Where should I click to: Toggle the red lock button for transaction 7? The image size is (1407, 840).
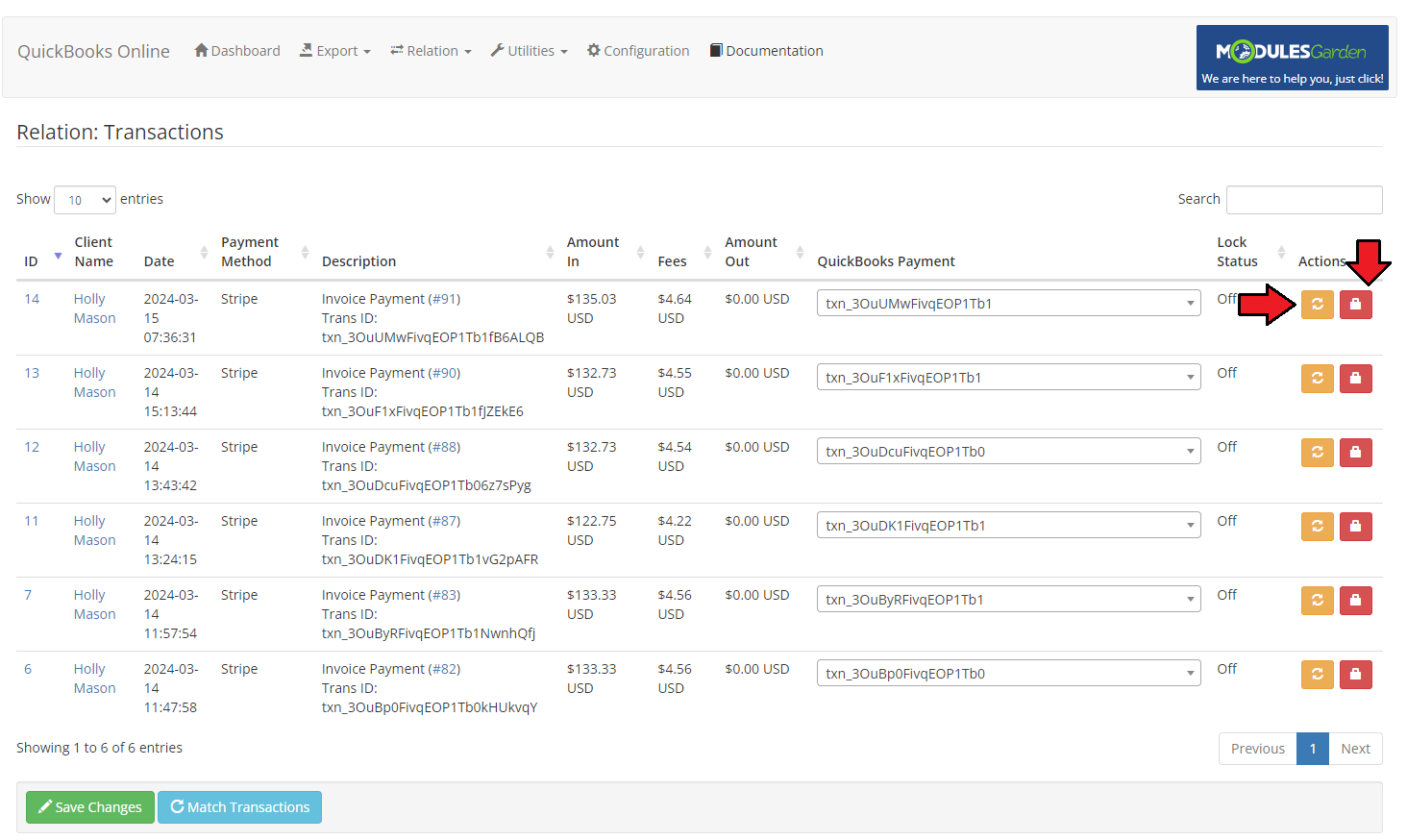pos(1355,601)
